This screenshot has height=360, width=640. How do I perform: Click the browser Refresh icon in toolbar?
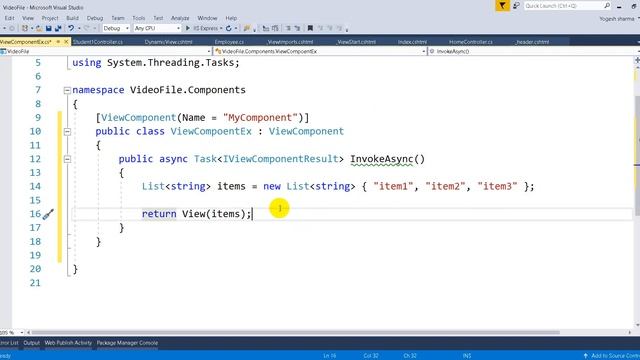[229, 28]
